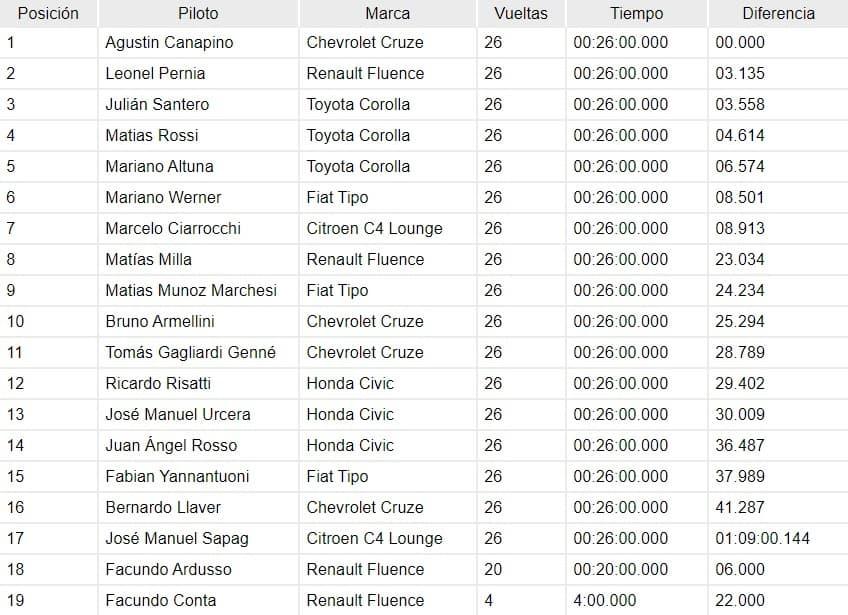Click the Diferencia column header
The height and width of the screenshot is (615, 848).
(x=777, y=14)
